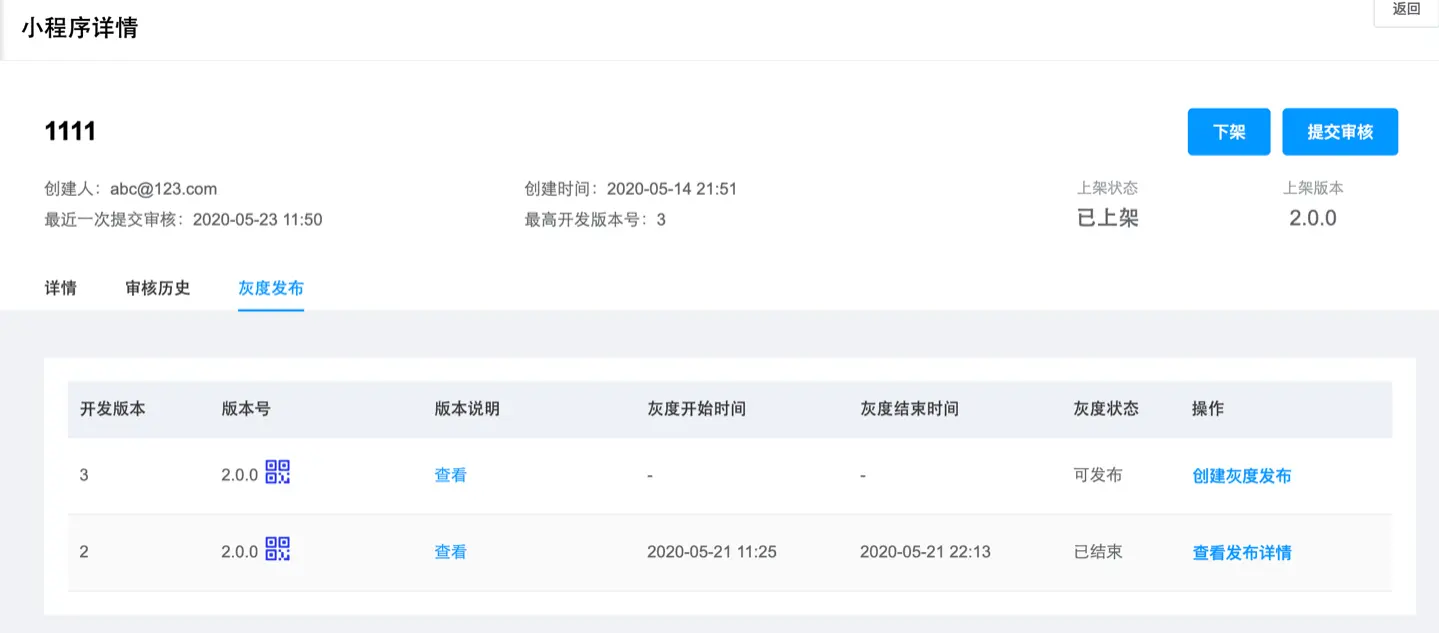Open 查看发布详情 for version 2
The width and height of the screenshot is (1439, 633).
coord(1242,552)
